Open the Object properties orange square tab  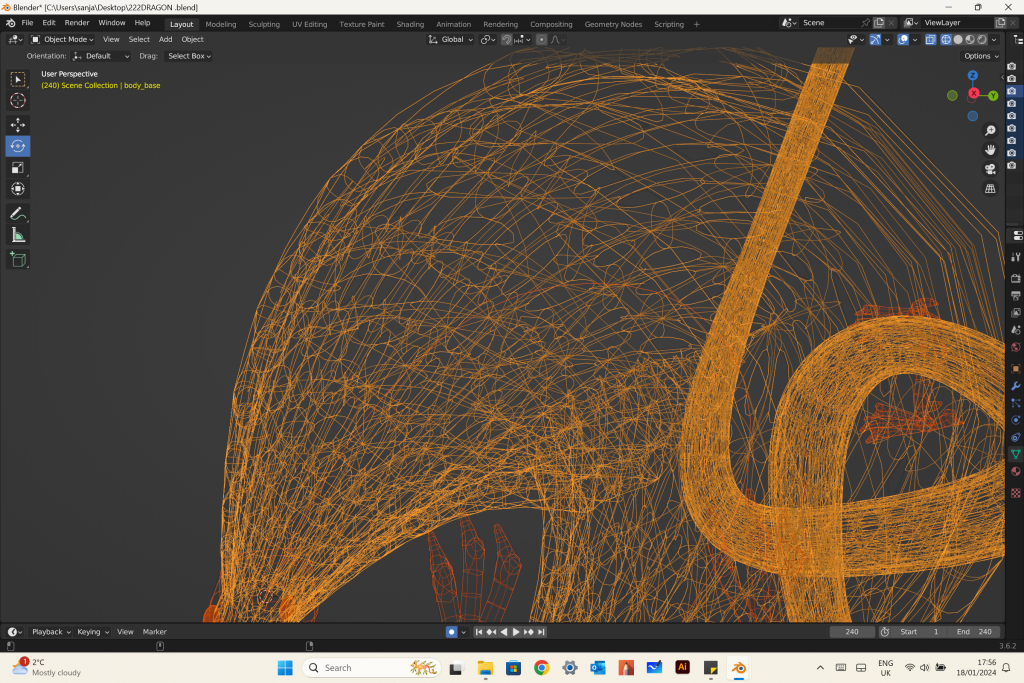(x=1016, y=369)
